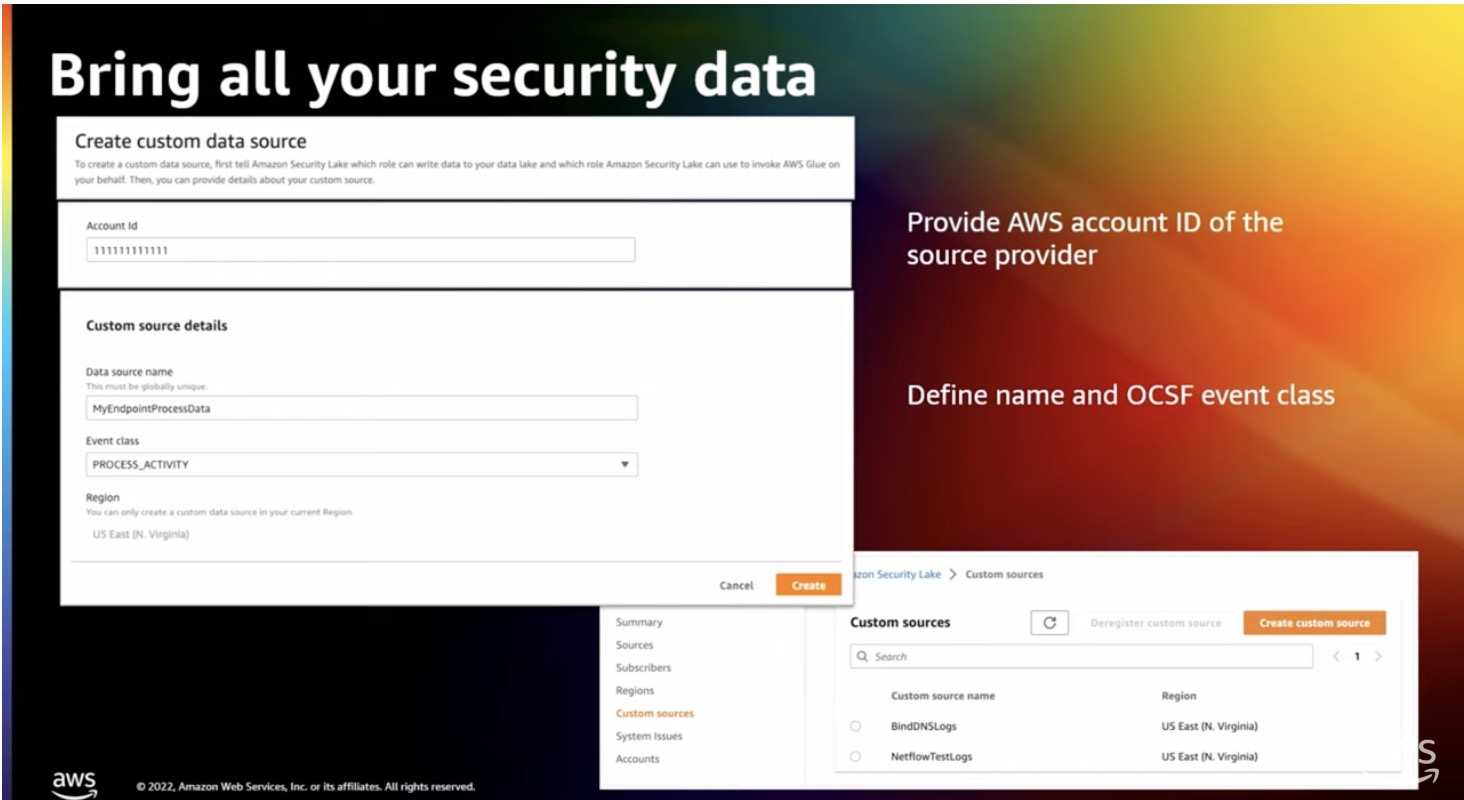The height and width of the screenshot is (800, 1464).
Task: Click the search magnifier icon in Custom sources
Action: tap(864, 656)
